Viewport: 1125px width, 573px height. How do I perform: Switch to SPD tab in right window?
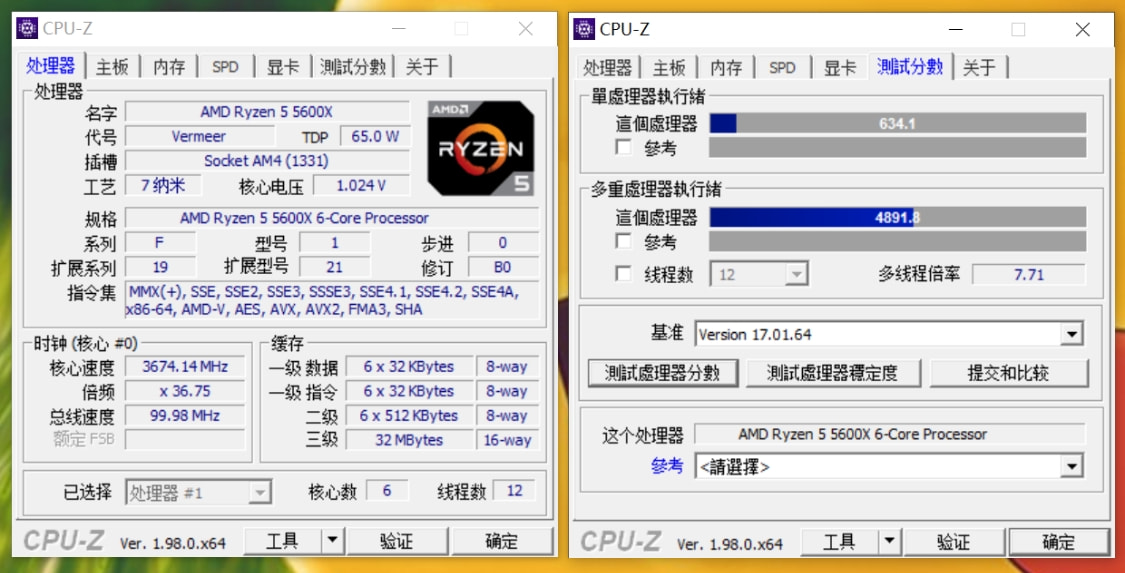click(782, 67)
